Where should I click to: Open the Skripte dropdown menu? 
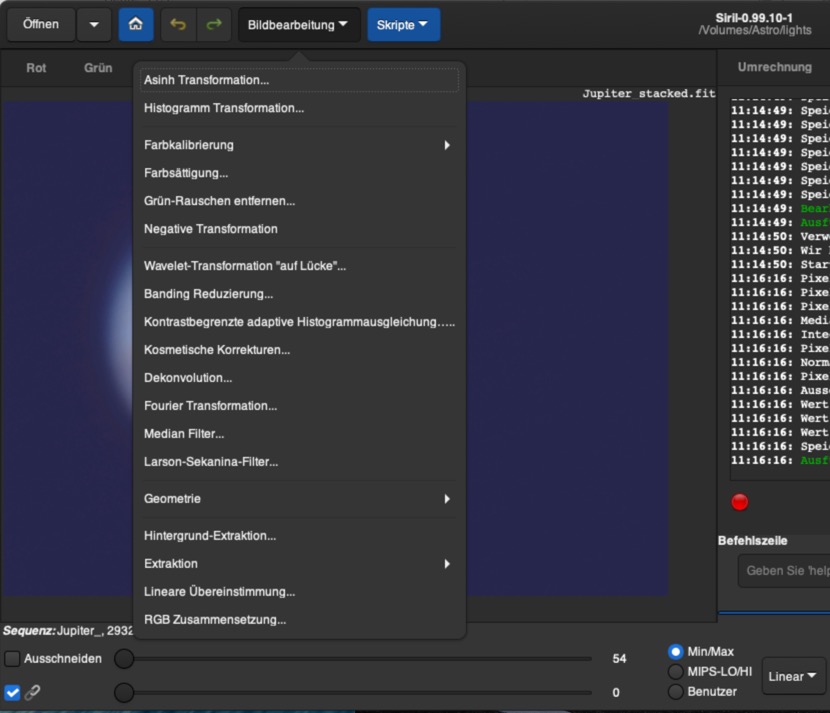[x=403, y=24]
